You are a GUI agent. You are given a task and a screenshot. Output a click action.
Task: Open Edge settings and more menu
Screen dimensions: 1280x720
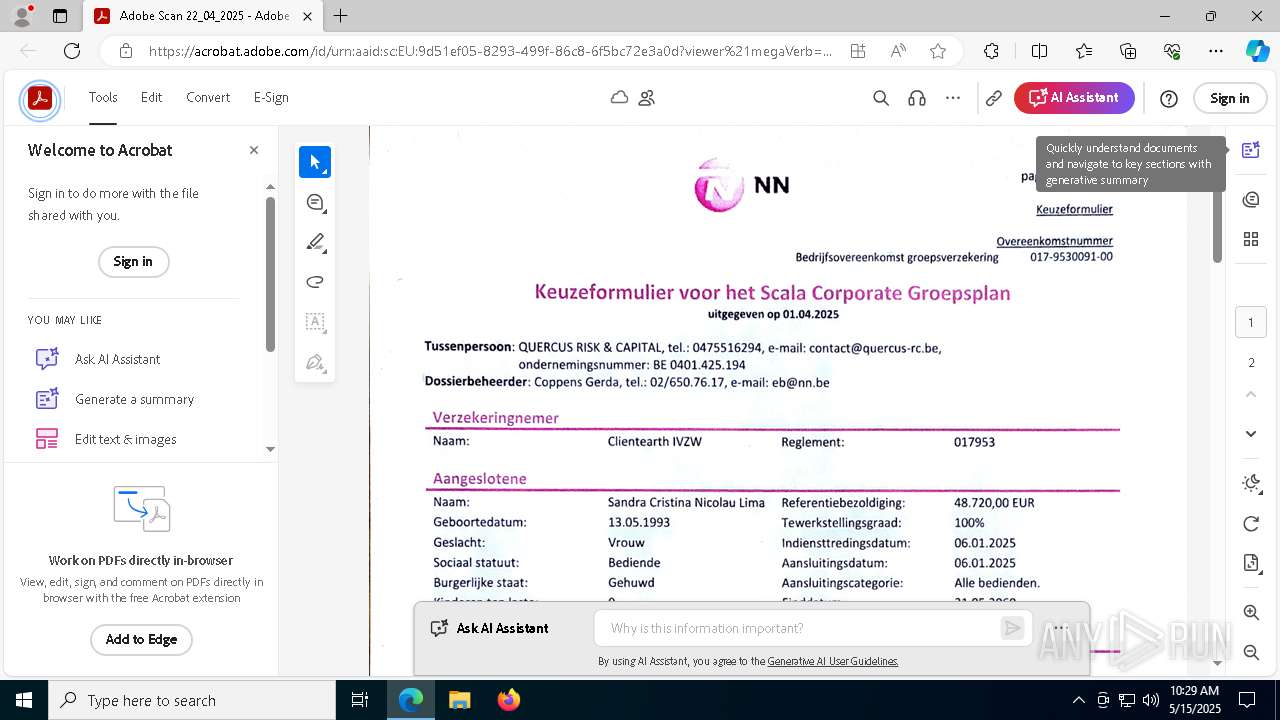pos(1216,51)
